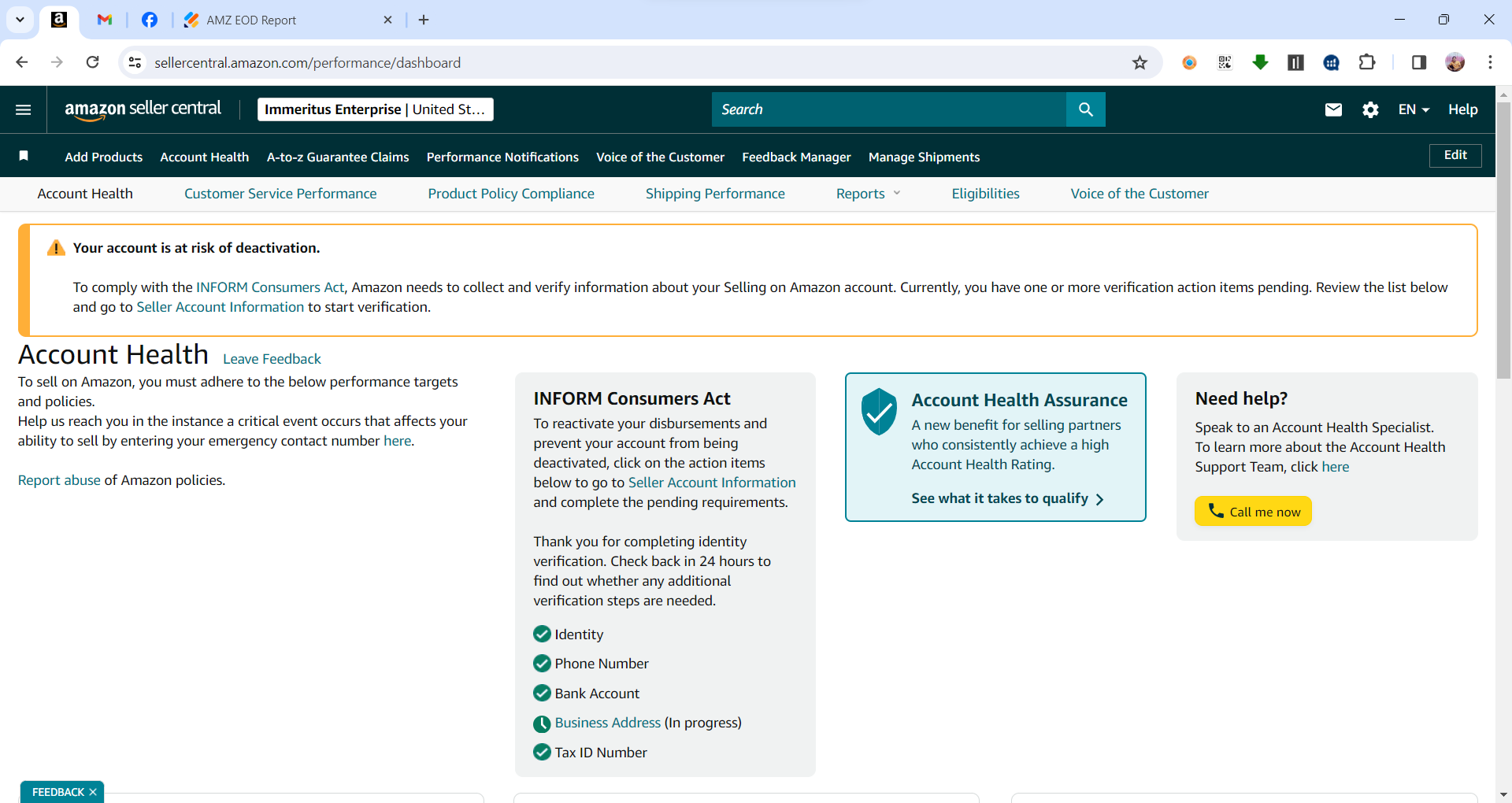Open the Chrome three-dot menu

pyautogui.click(x=1490, y=62)
